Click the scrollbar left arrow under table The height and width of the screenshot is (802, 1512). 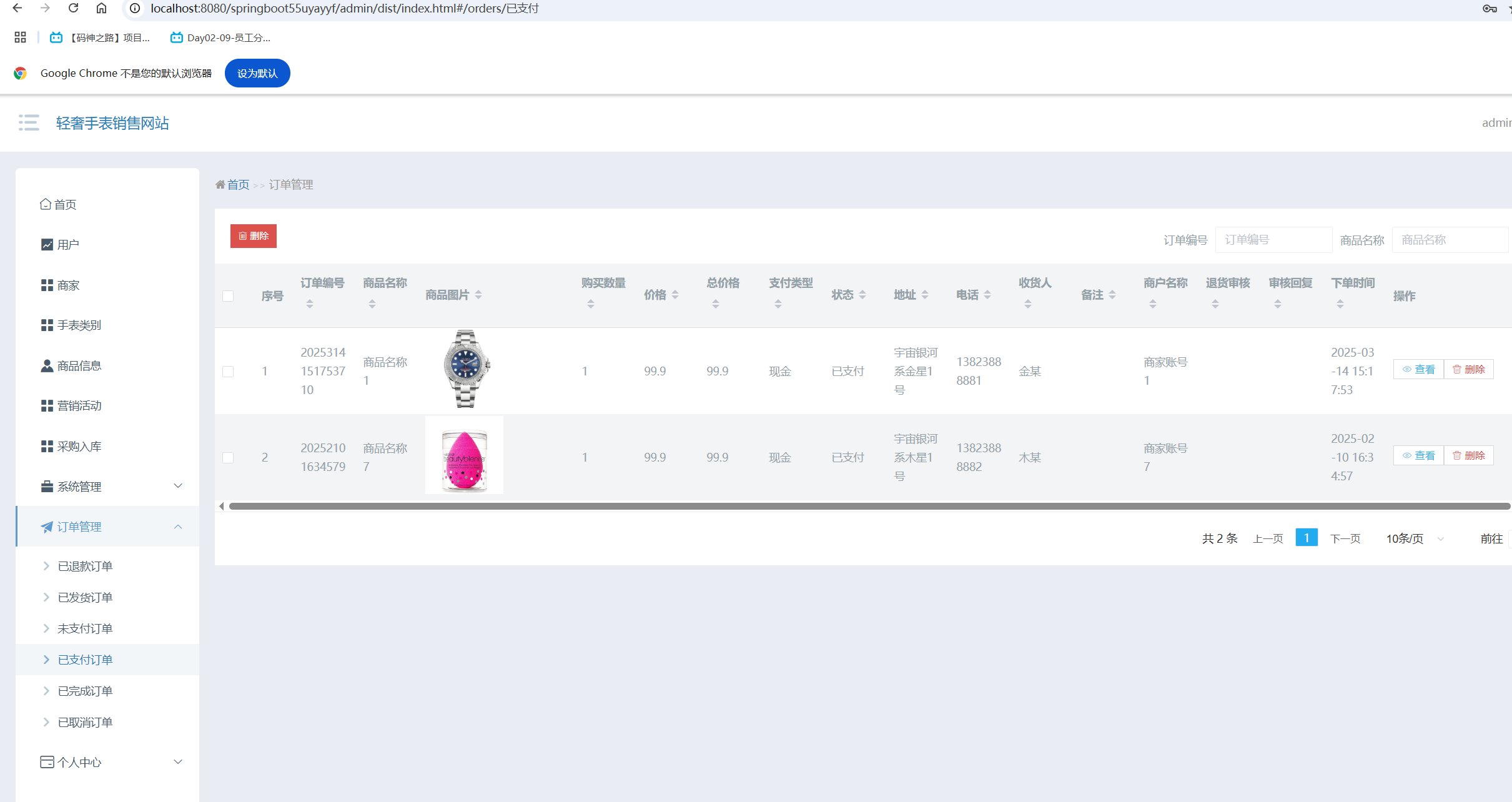222,506
